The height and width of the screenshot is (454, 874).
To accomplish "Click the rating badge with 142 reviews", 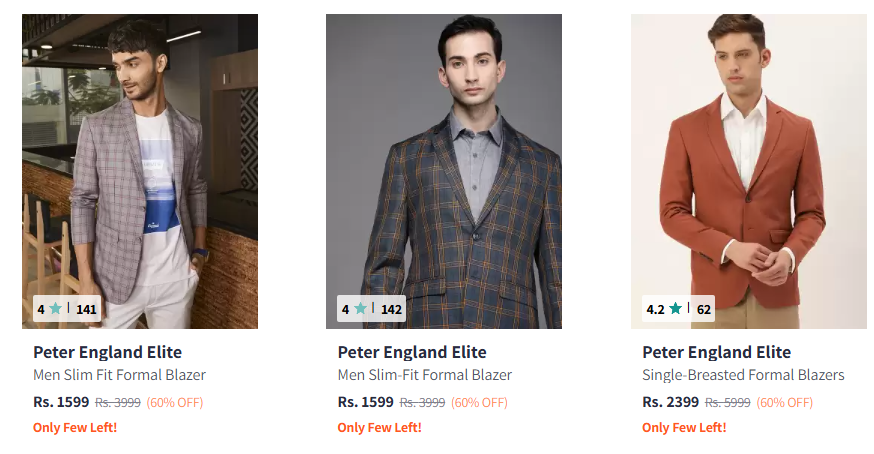I will click(372, 309).
